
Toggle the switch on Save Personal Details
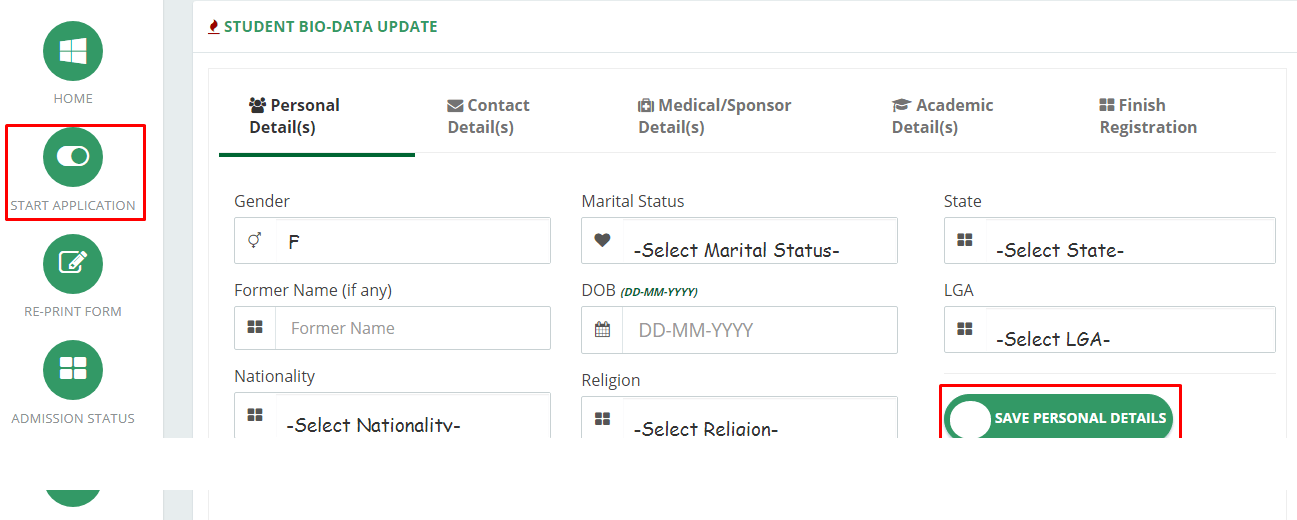970,418
